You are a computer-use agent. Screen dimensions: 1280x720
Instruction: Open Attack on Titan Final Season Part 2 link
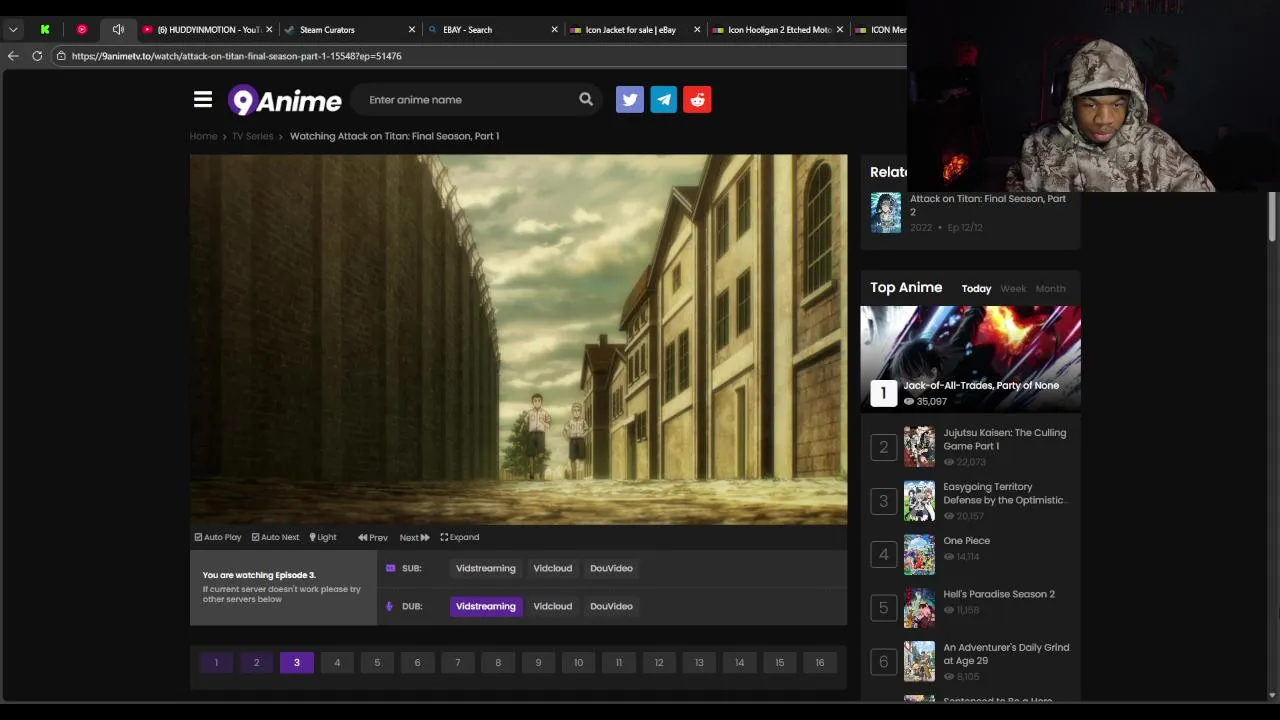[988, 205]
